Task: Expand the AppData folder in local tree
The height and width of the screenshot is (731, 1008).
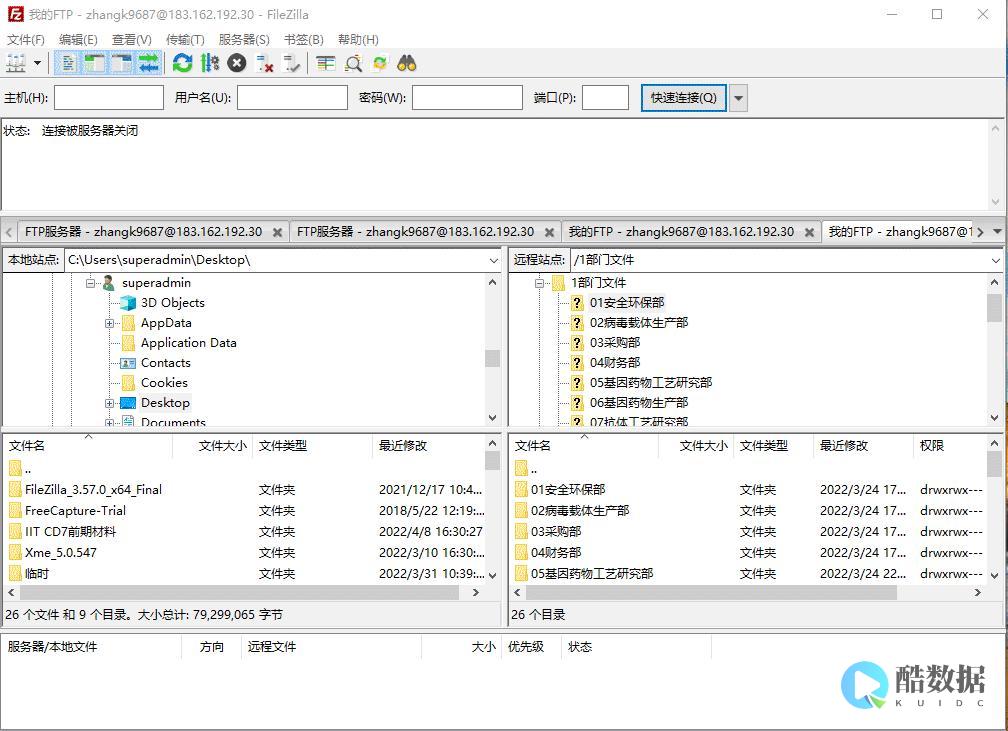Action: [110, 323]
